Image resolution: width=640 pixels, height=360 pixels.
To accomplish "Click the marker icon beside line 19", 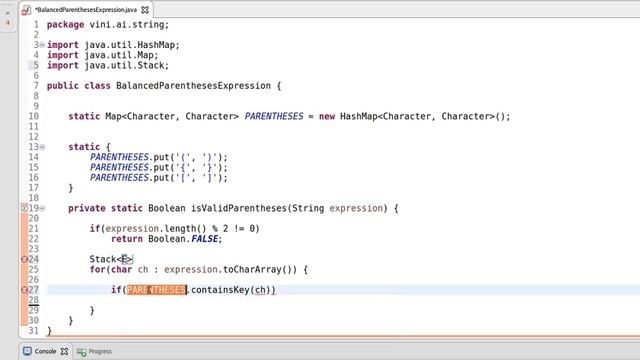I will point(24,208).
